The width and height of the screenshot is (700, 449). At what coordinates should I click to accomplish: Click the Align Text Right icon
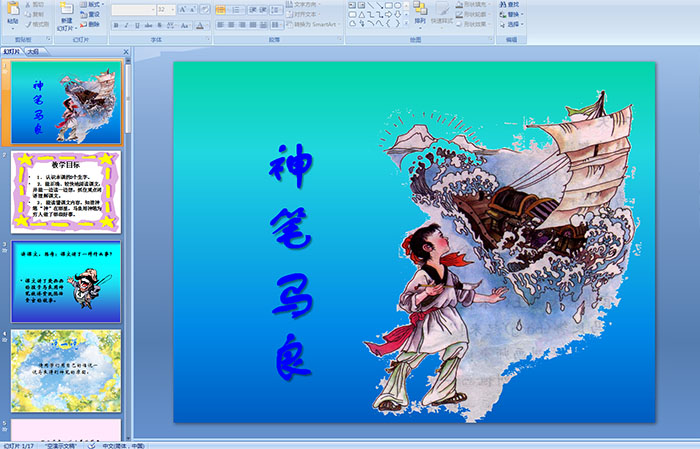(x=242, y=25)
